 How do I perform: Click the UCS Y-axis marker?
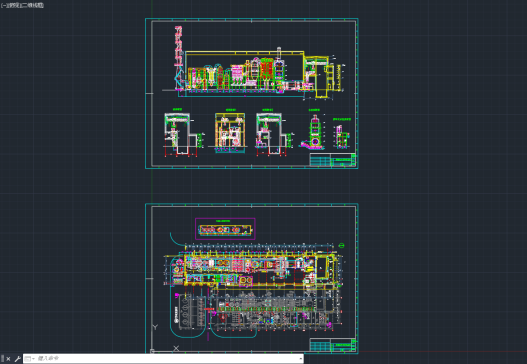[155, 327]
